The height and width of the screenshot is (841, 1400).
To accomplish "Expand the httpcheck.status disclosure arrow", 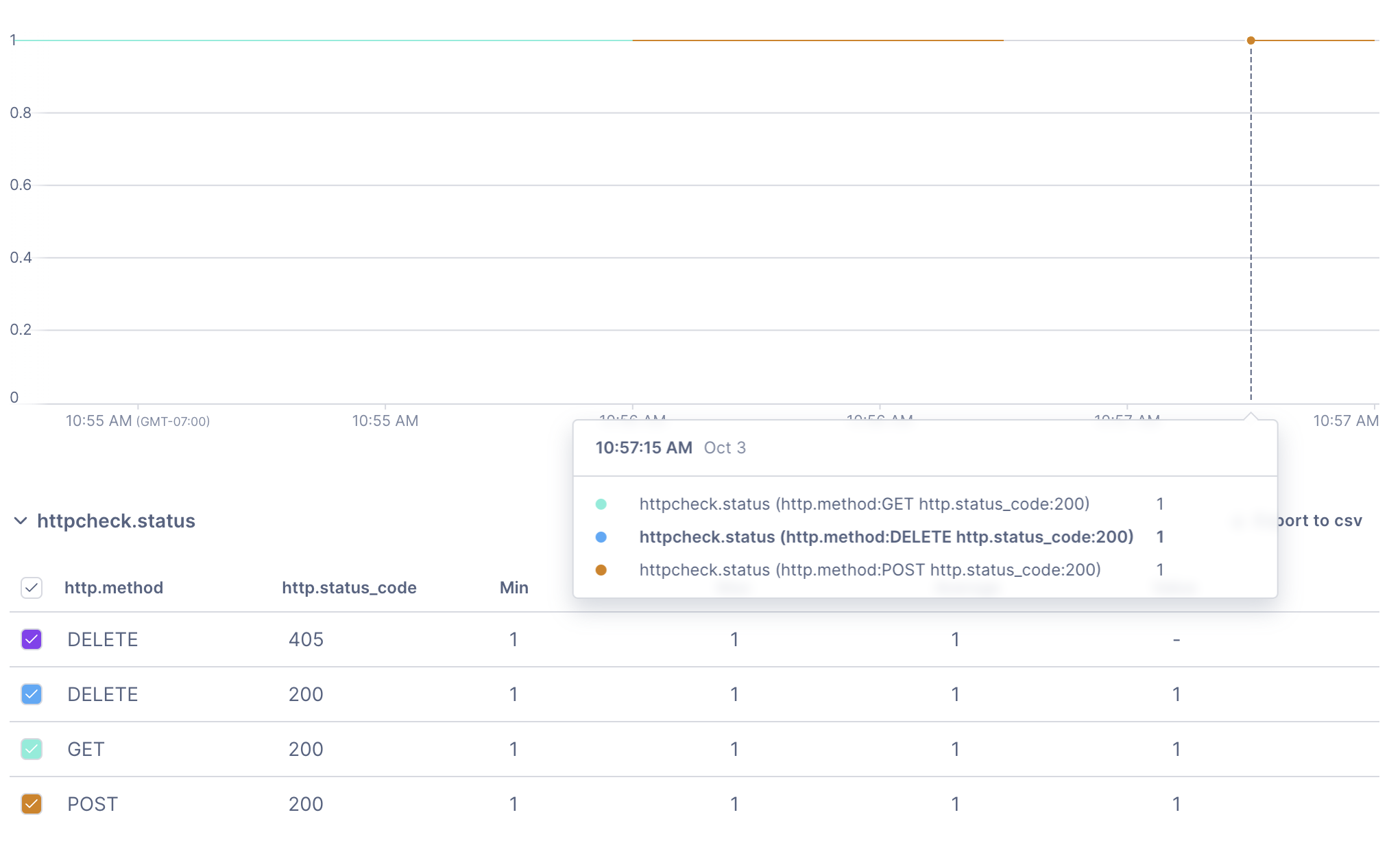I will coord(20,521).
